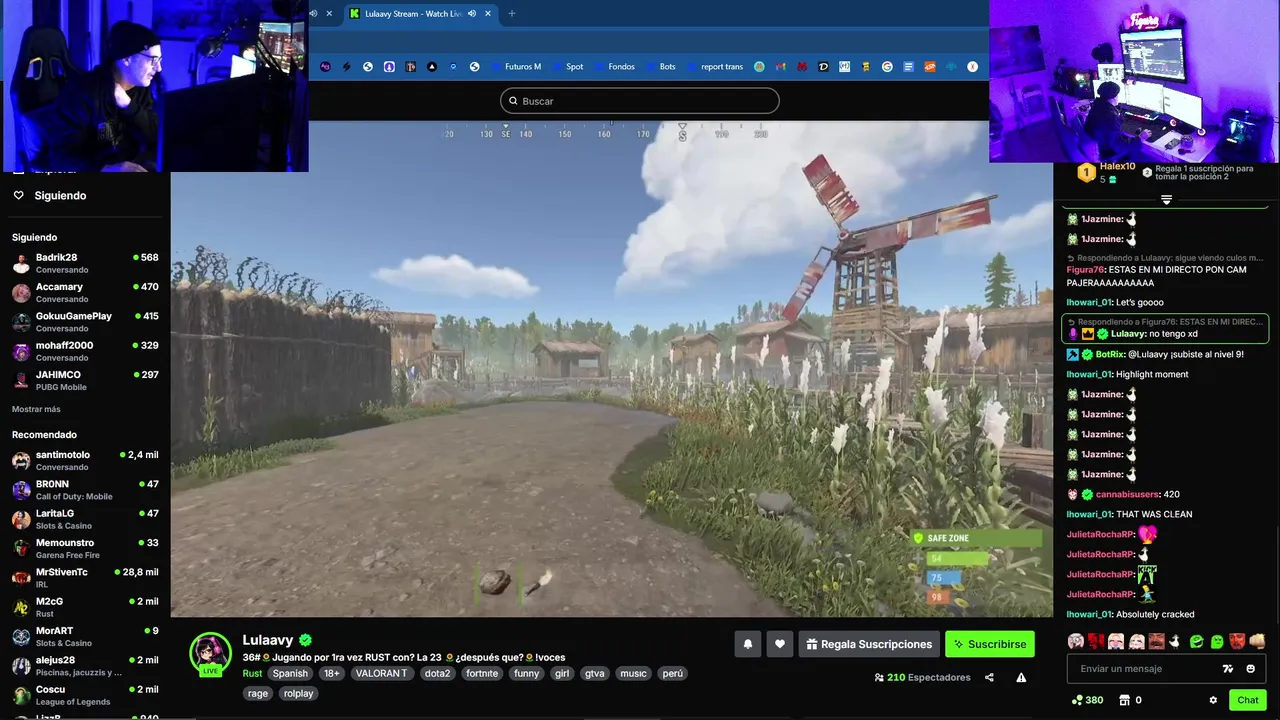The image size is (1280, 720).
Task: Click the Rust stream video player
Action: (x=611, y=370)
